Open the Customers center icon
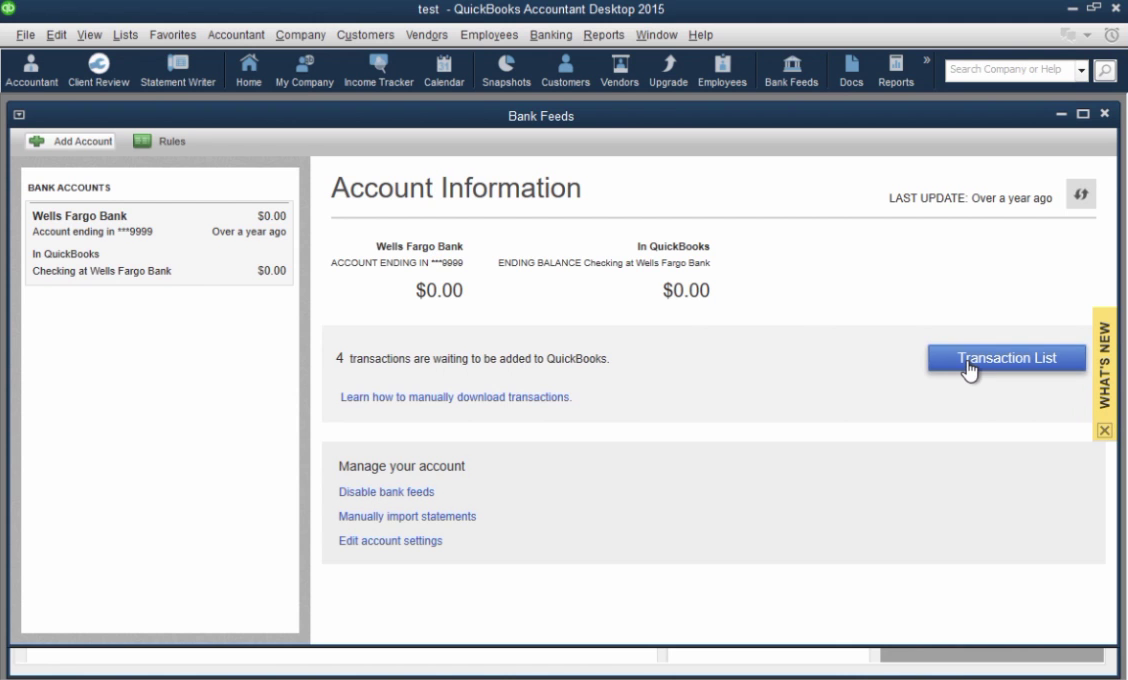 click(565, 71)
